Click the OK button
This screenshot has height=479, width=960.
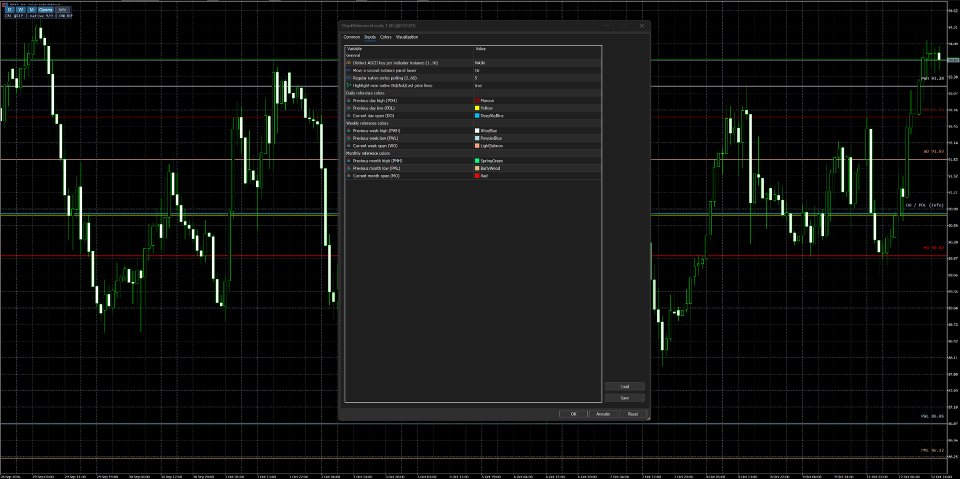574,414
